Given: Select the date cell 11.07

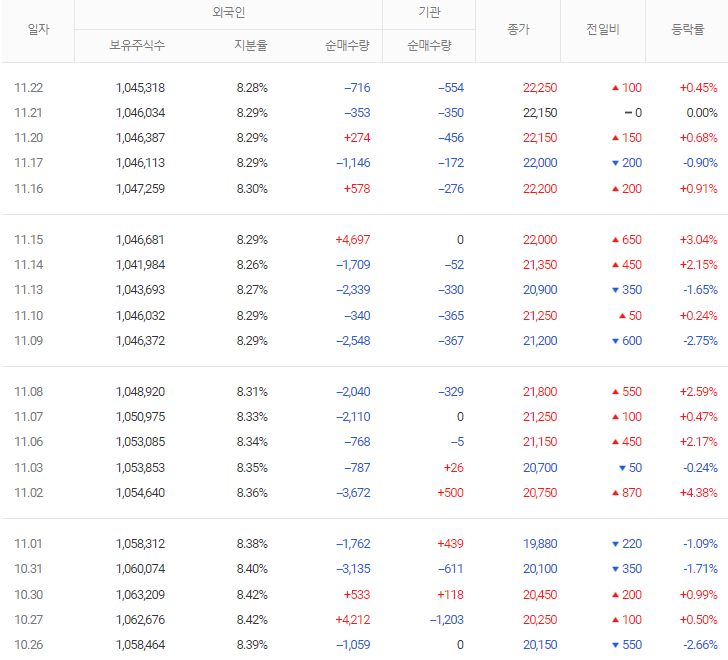Looking at the screenshot, I should click(x=29, y=417).
